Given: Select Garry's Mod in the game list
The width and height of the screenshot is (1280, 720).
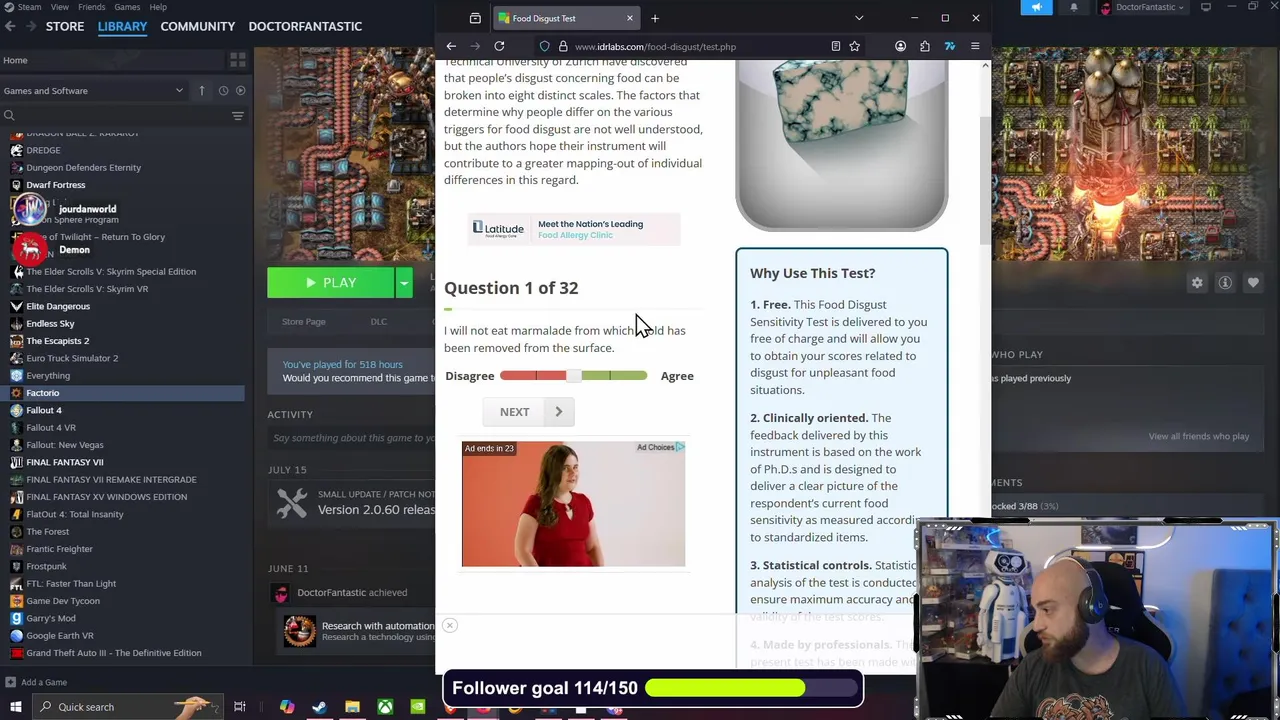Looking at the screenshot, I should tap(50, 618).
